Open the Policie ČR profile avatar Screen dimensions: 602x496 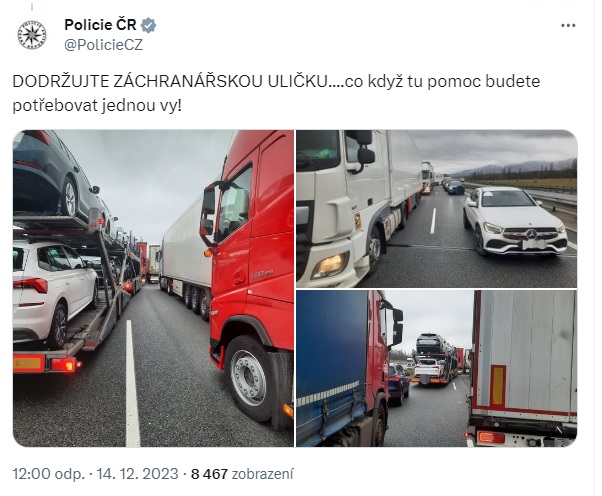pos(32,35)
